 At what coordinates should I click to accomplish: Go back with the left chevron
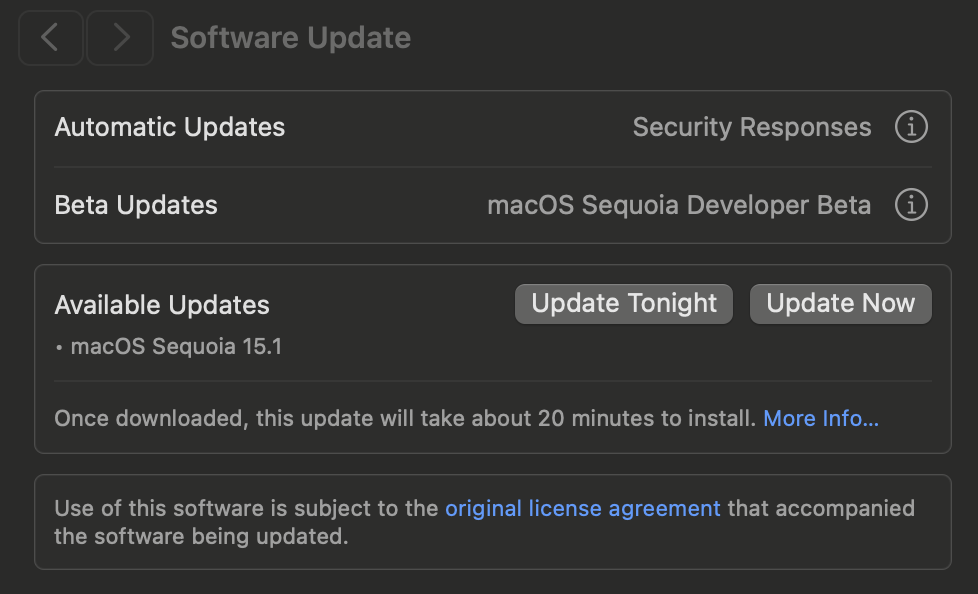50,38
